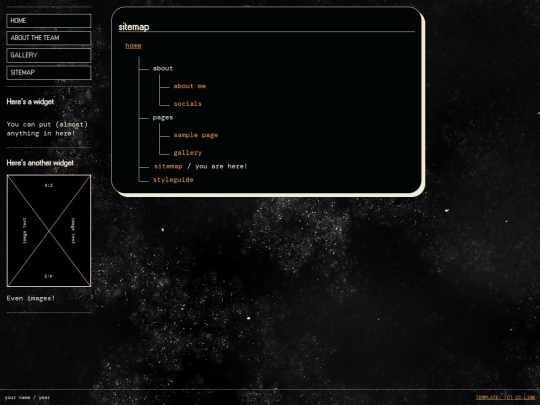The width and height of the screenshot is (540, 405).
Task: Click the 'Here's a widget' heading
Action: [30, 102]
